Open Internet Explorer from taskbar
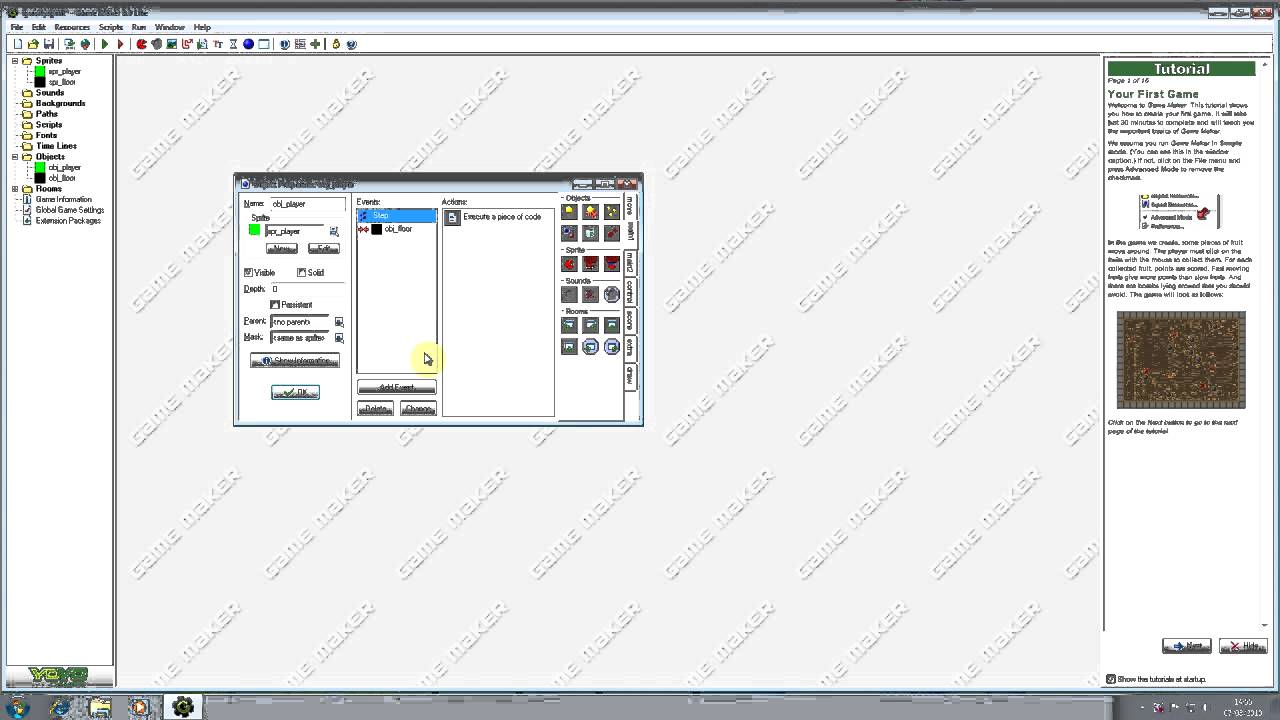This screenshot has height=720, width=1280. 62,707
